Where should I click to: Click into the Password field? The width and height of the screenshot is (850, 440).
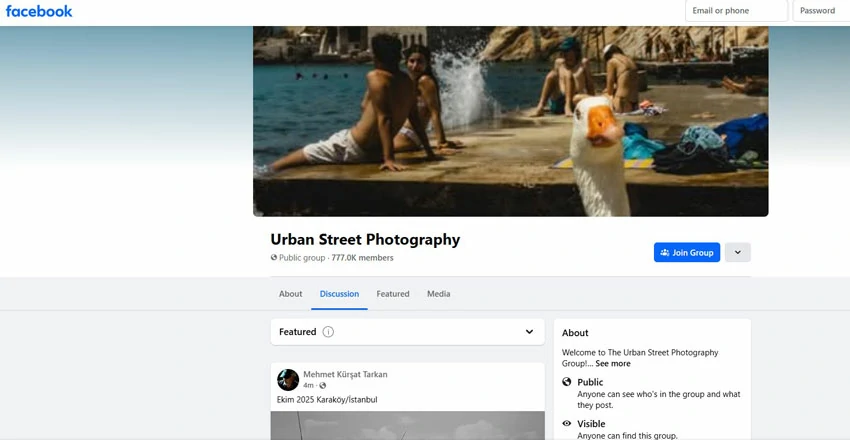[820, 11]
